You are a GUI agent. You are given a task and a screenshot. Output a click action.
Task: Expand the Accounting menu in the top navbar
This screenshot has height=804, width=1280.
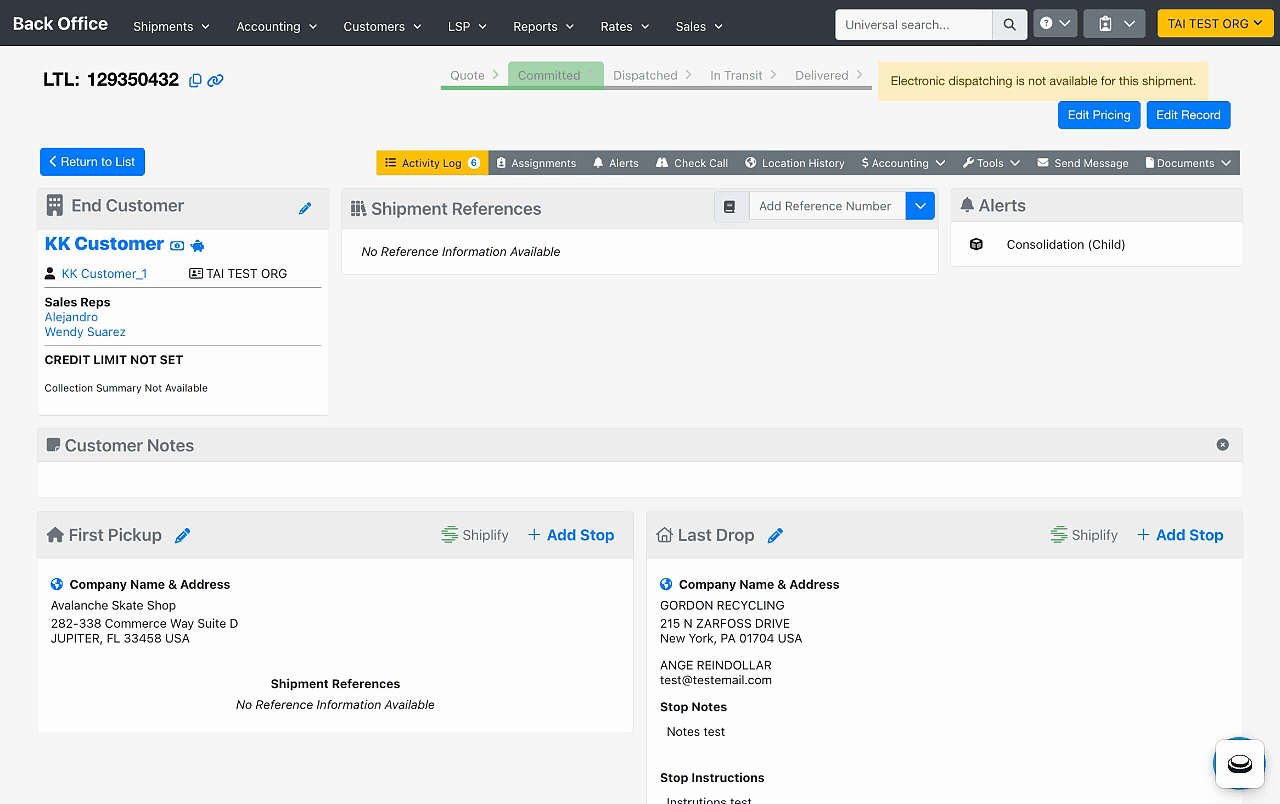[x=277, y=26]
